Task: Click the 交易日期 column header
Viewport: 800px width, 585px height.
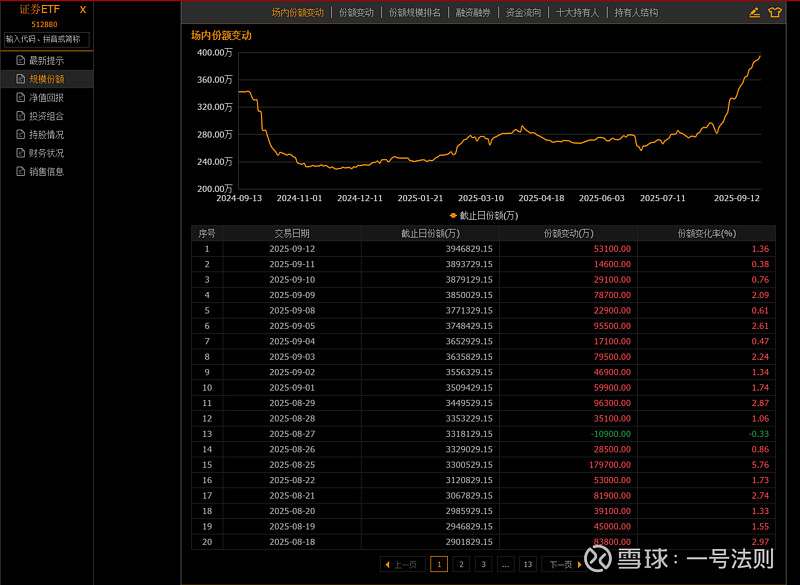Action: [x=292, y=233]
